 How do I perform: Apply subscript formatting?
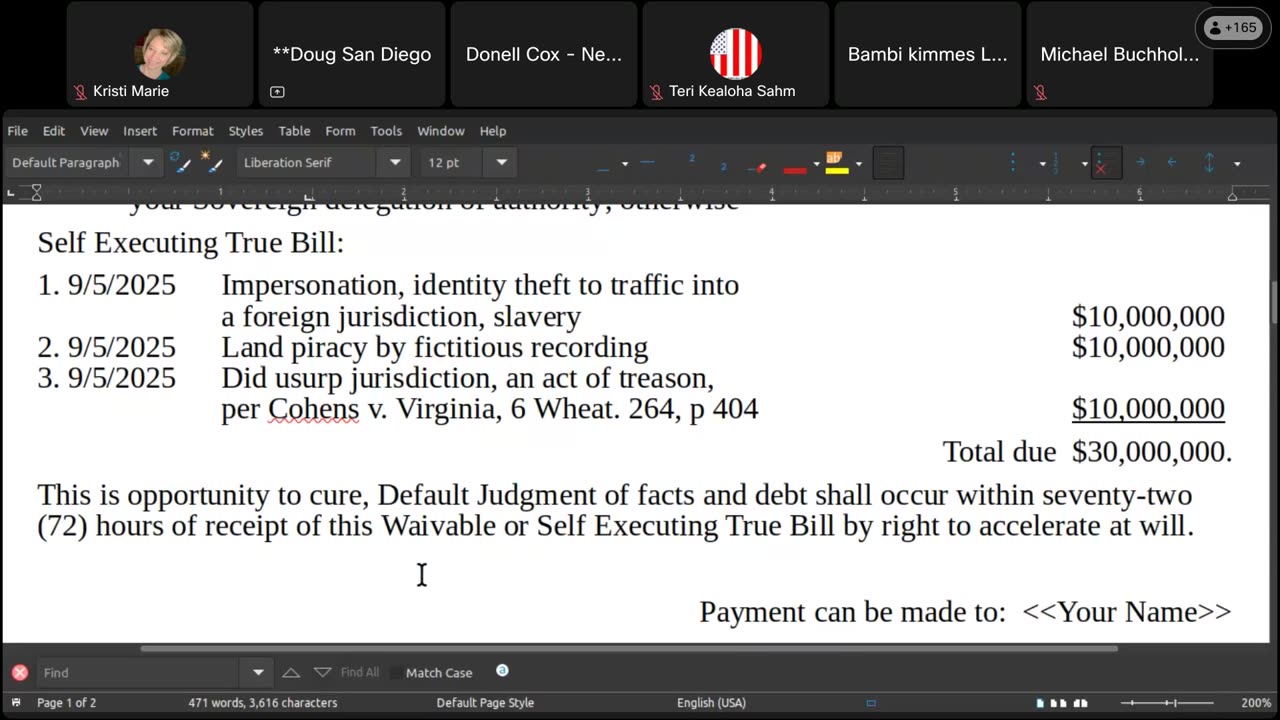click(x=723, y=165)
